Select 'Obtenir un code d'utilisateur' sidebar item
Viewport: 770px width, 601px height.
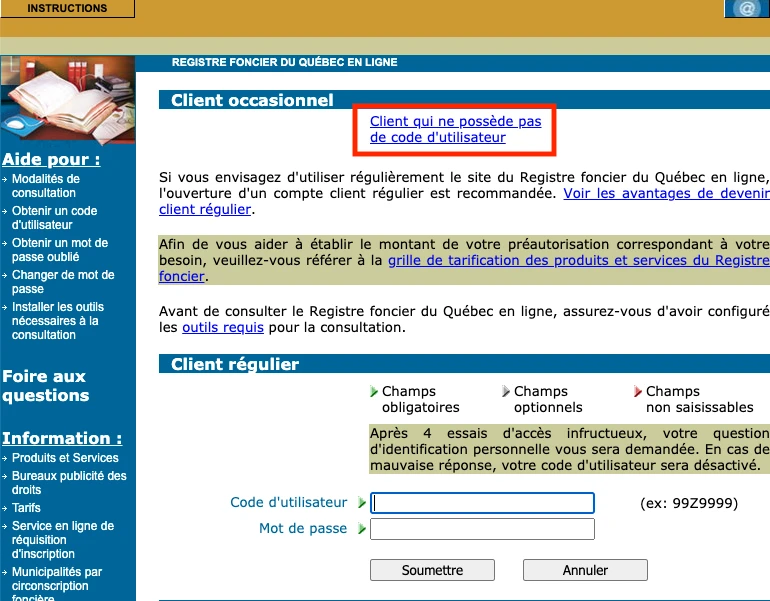click(x=54, y=218)
